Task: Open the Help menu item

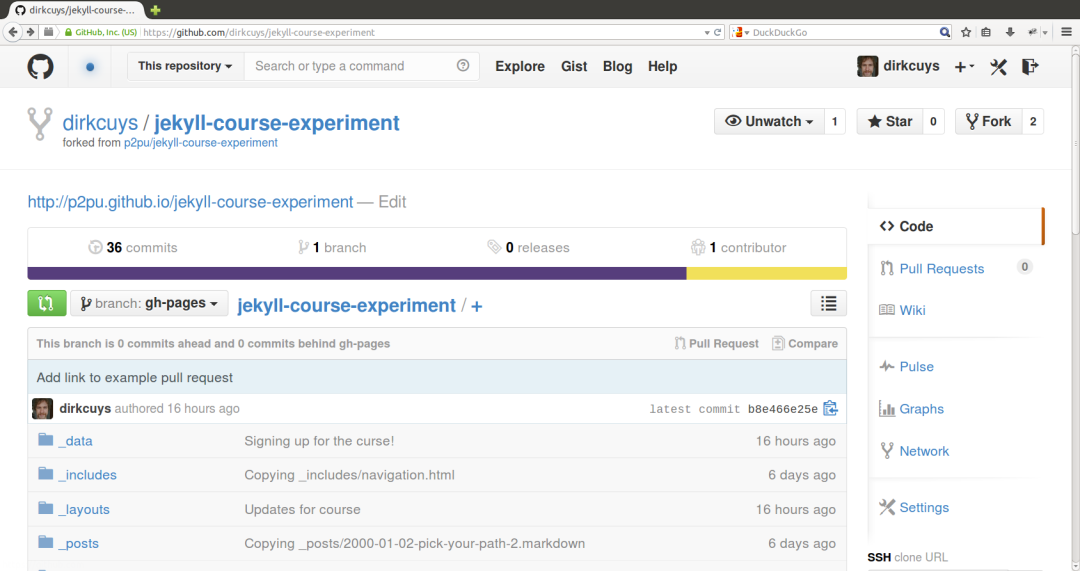Action: [662, 66]
